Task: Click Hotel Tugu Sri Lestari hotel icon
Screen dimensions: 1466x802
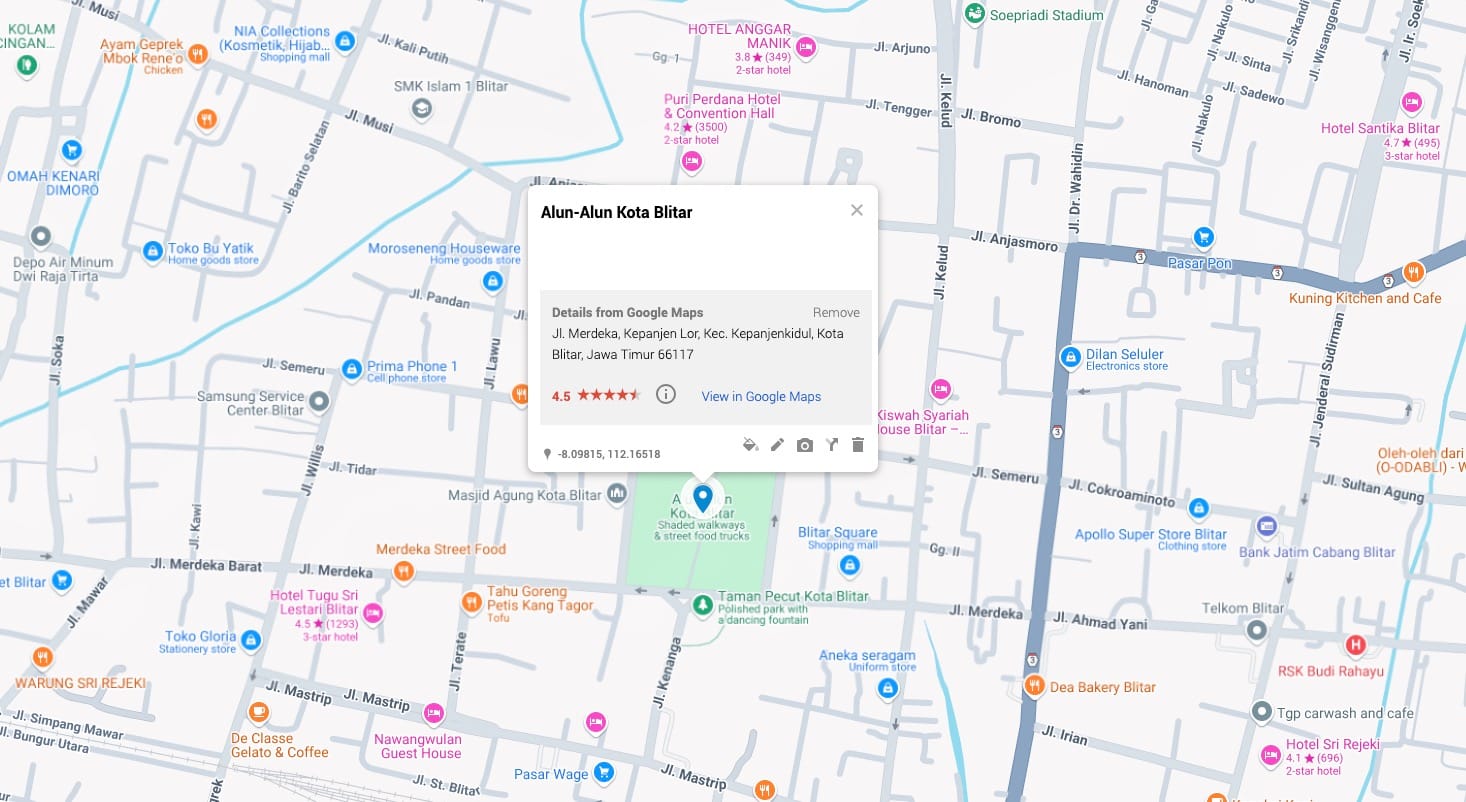Action: tap(373, 613)
